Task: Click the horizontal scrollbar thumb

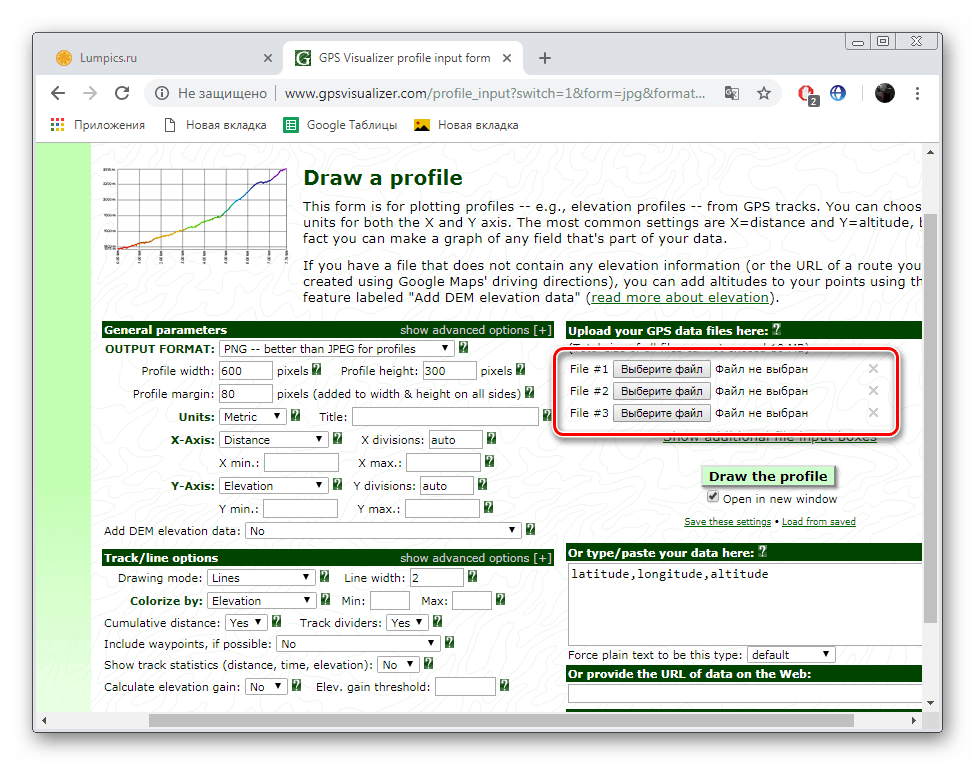Action: [x=501, y=720]
